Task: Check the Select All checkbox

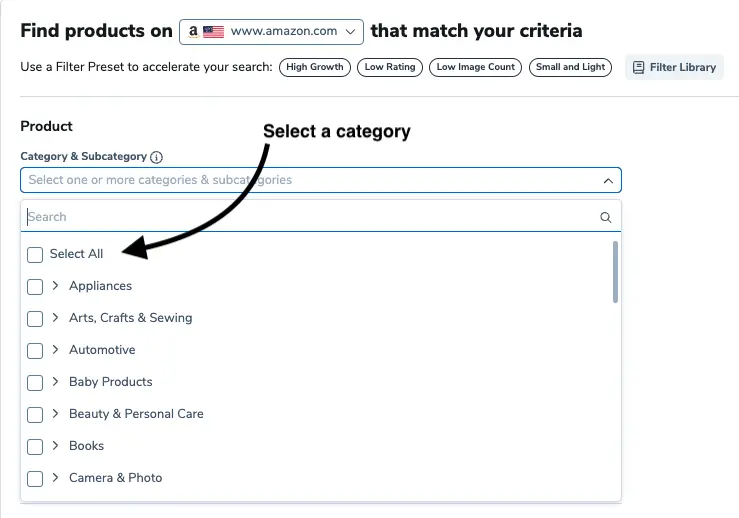Action: point(35,255)
